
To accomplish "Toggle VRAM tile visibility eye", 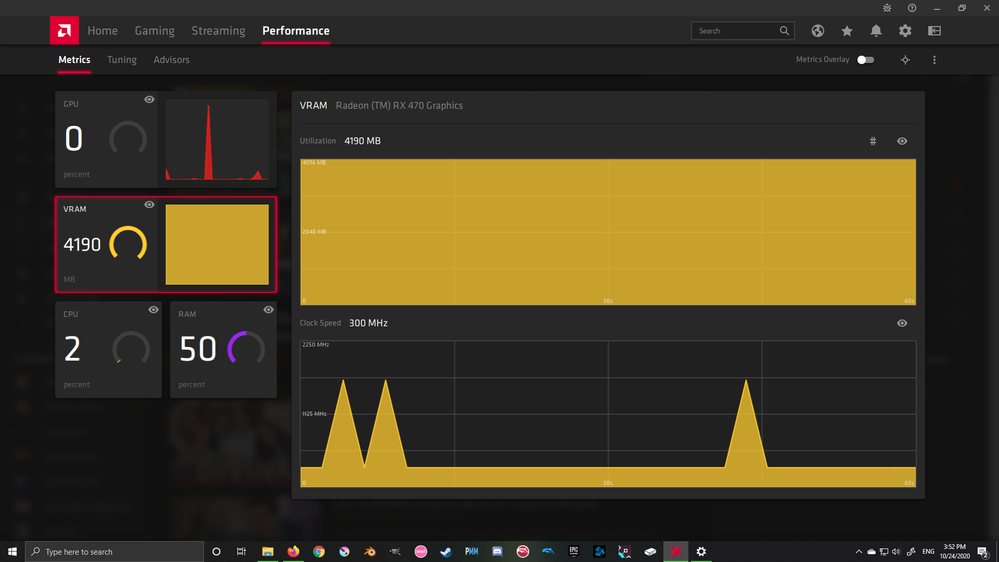I will [149, 205].
